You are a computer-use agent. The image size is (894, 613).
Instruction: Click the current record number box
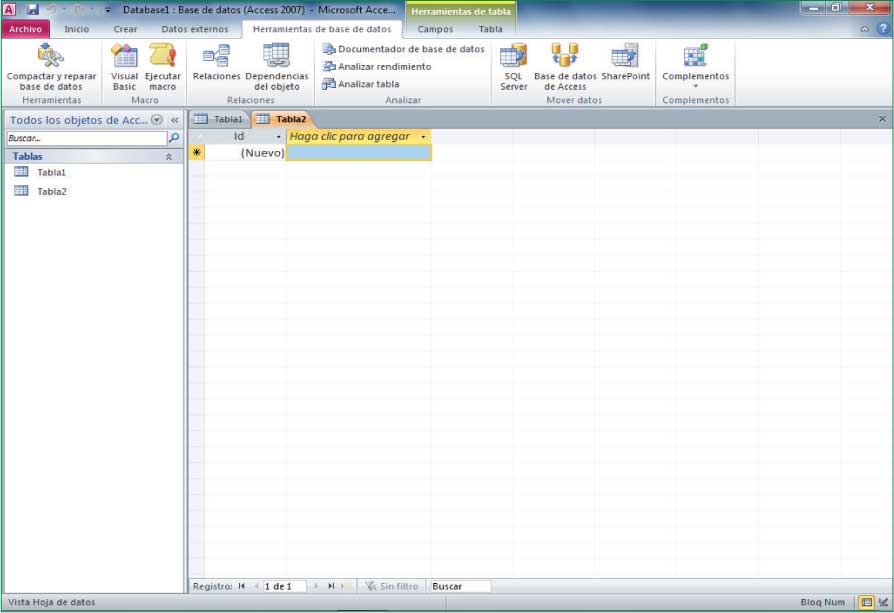pyautogui.click(x=284, y=586)
